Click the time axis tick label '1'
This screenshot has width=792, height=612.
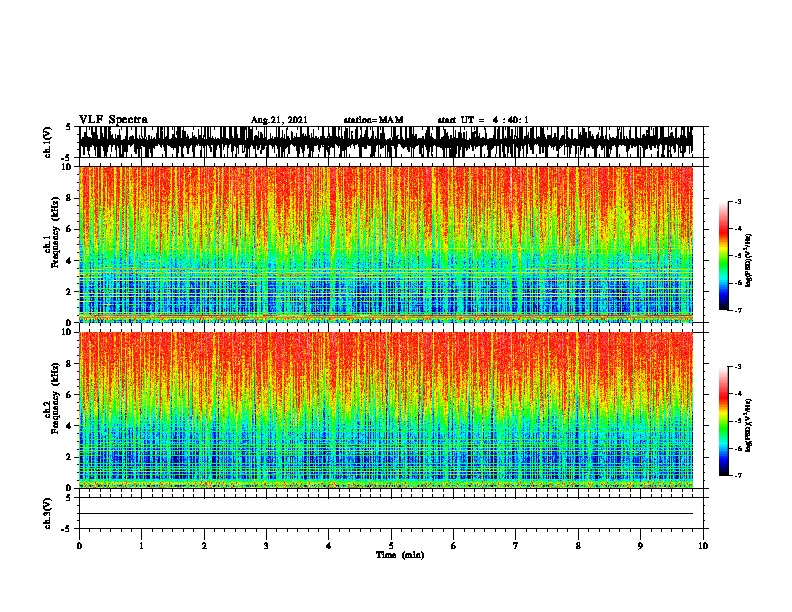pos(142,545)
